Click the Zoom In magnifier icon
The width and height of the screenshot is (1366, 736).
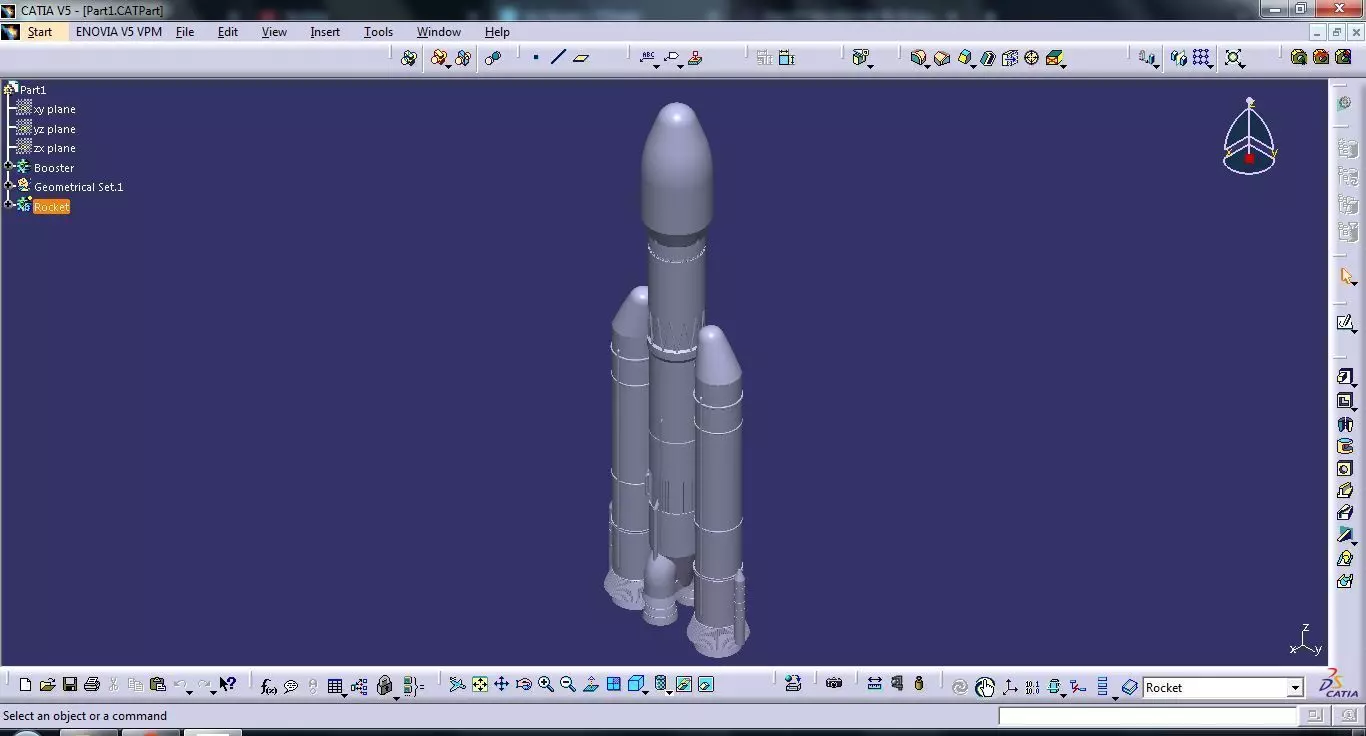(x=546, y=685)
